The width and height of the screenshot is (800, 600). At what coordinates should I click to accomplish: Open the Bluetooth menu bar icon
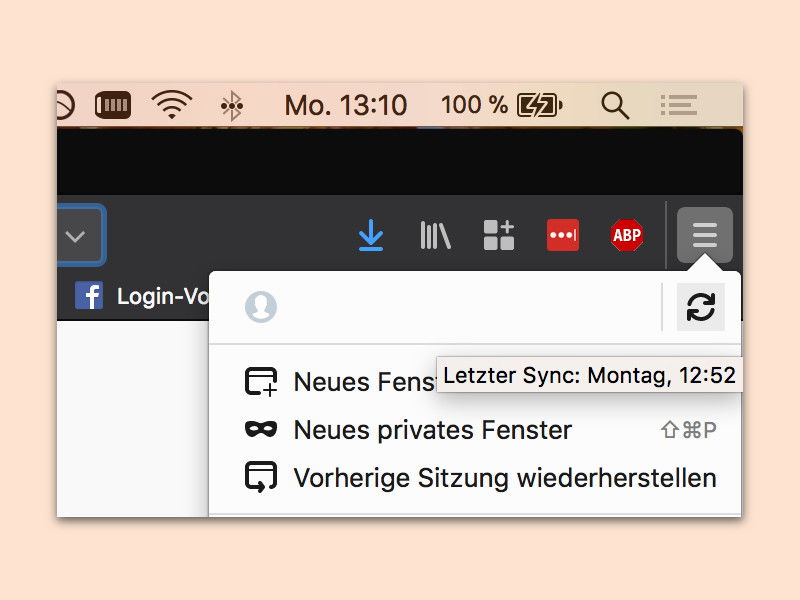(x=232, y=106)
